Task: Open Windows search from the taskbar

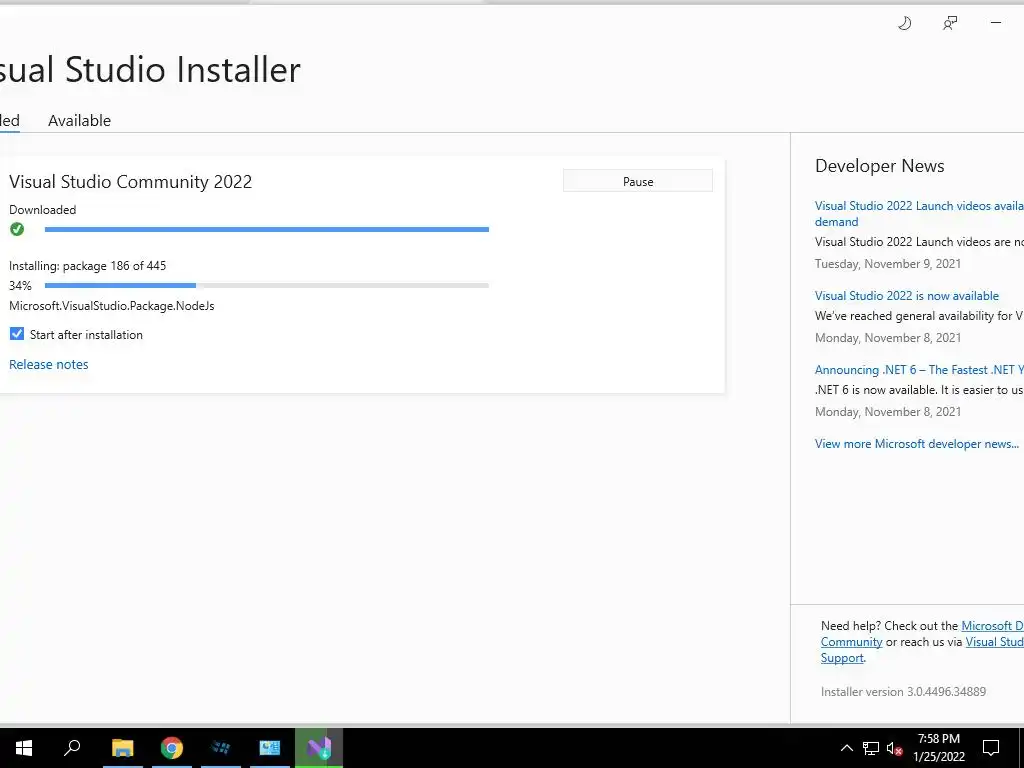Action: [72, 748]
